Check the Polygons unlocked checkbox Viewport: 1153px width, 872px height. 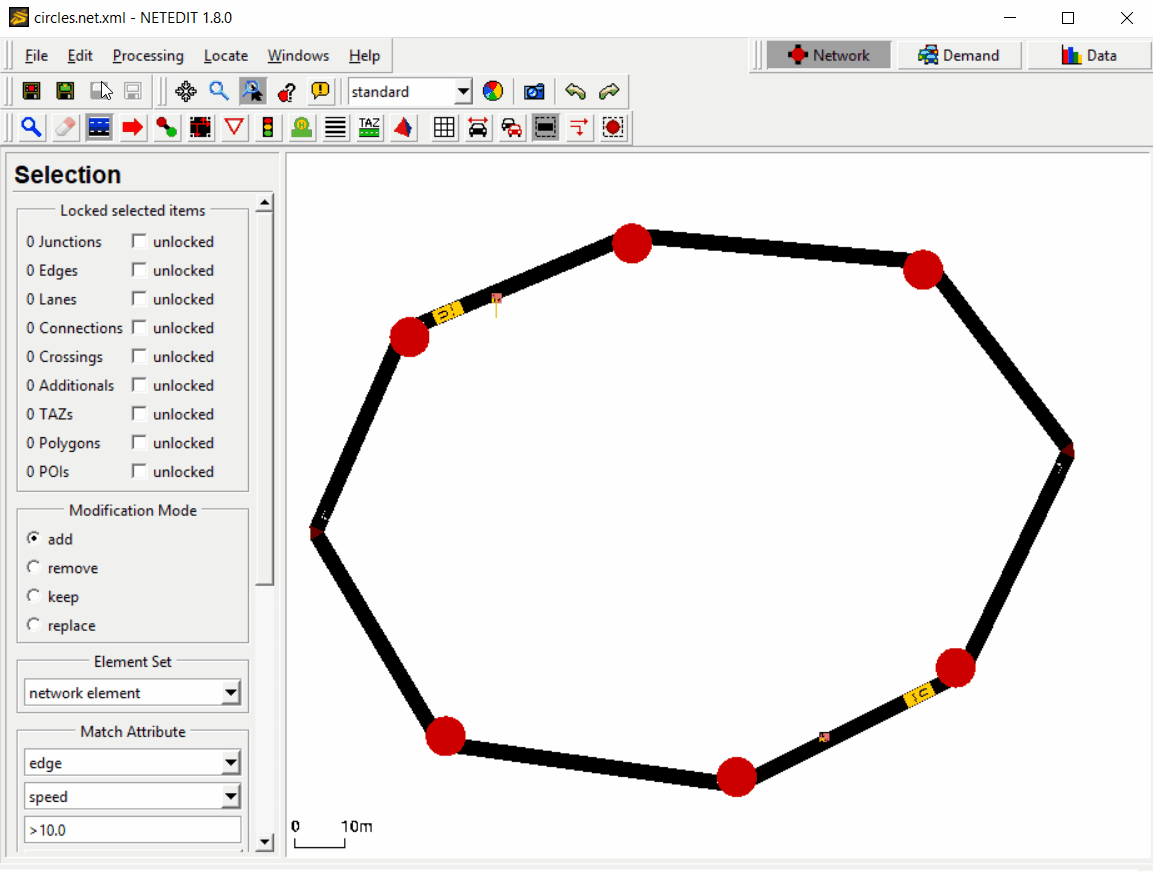pos(138,443)
